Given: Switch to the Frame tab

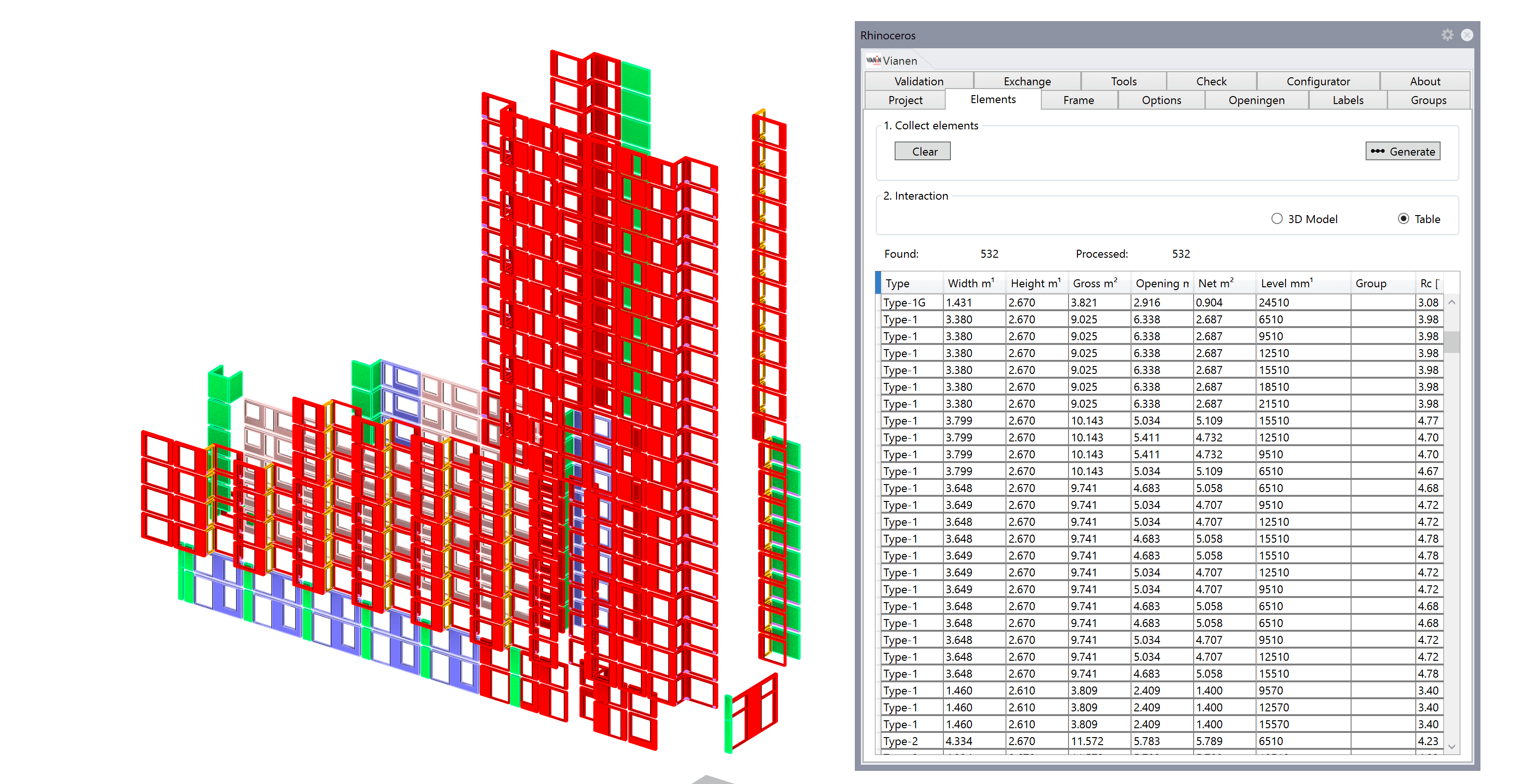Looking at the screenshot, I should coord(1078,100).
